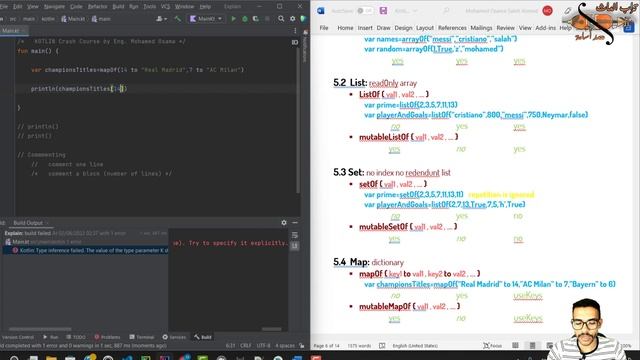Image resolution: width=640 pixels, height=360 pixels.
Task: Open the Terminal tool window button
Action: pos(142,337)
